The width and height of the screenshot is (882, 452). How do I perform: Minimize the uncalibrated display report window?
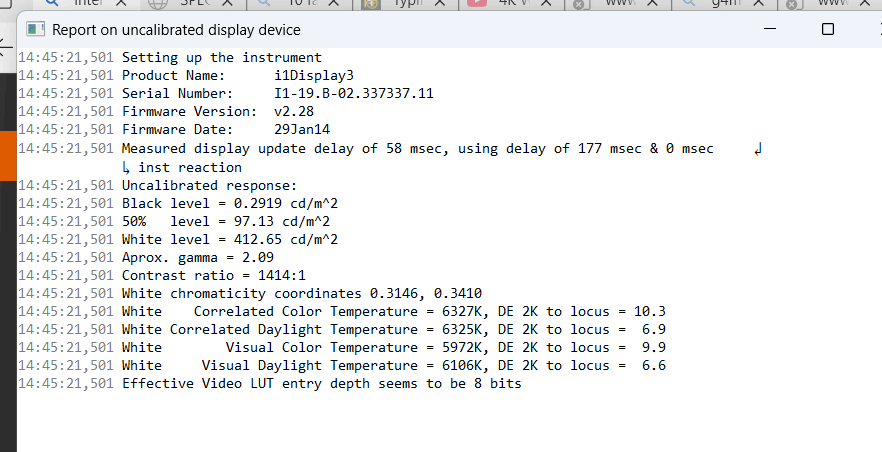coord(770,29)
